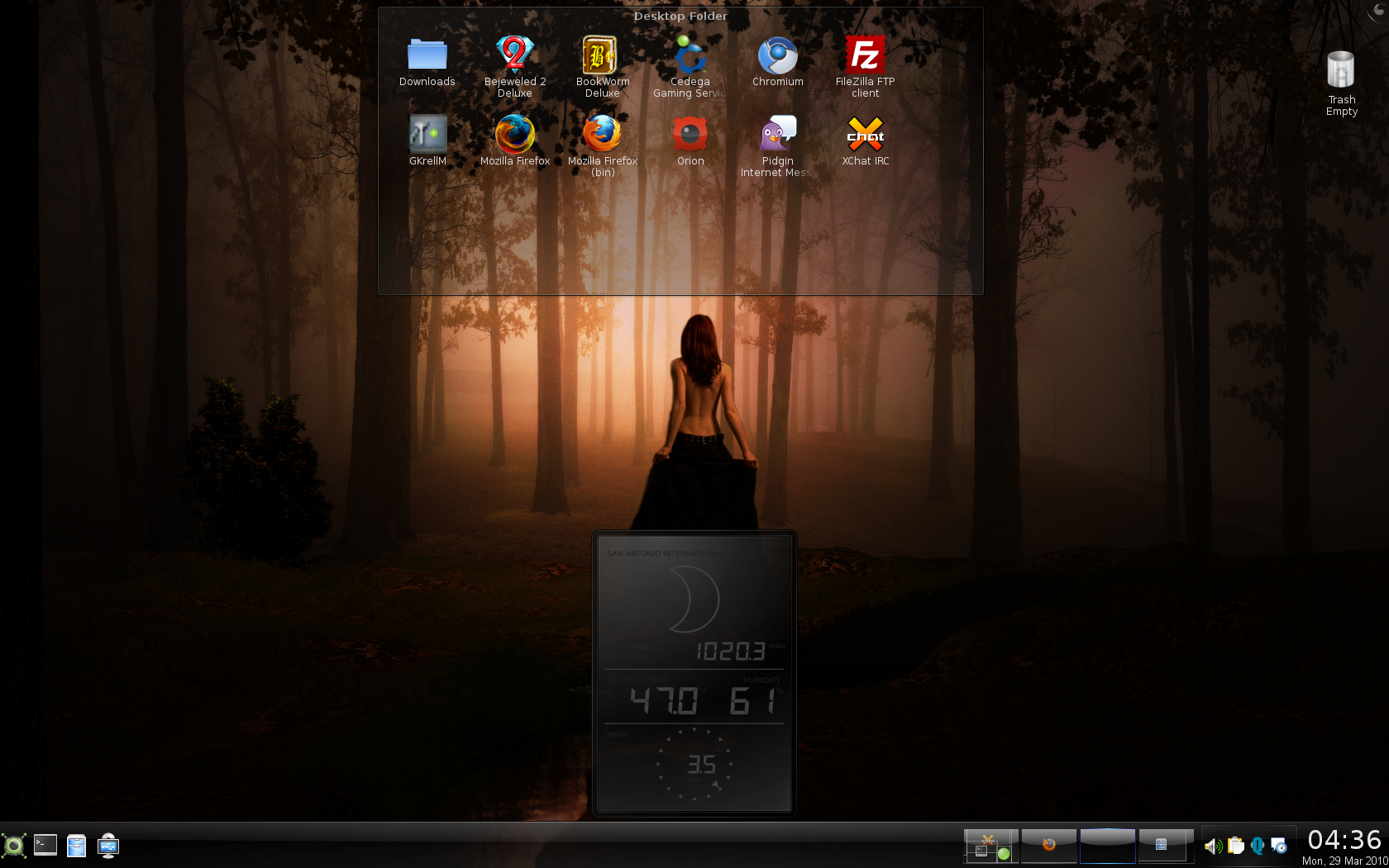Launch the terminal from the panel
This screenshot has height=868, width=1389.
coord(45,845)
